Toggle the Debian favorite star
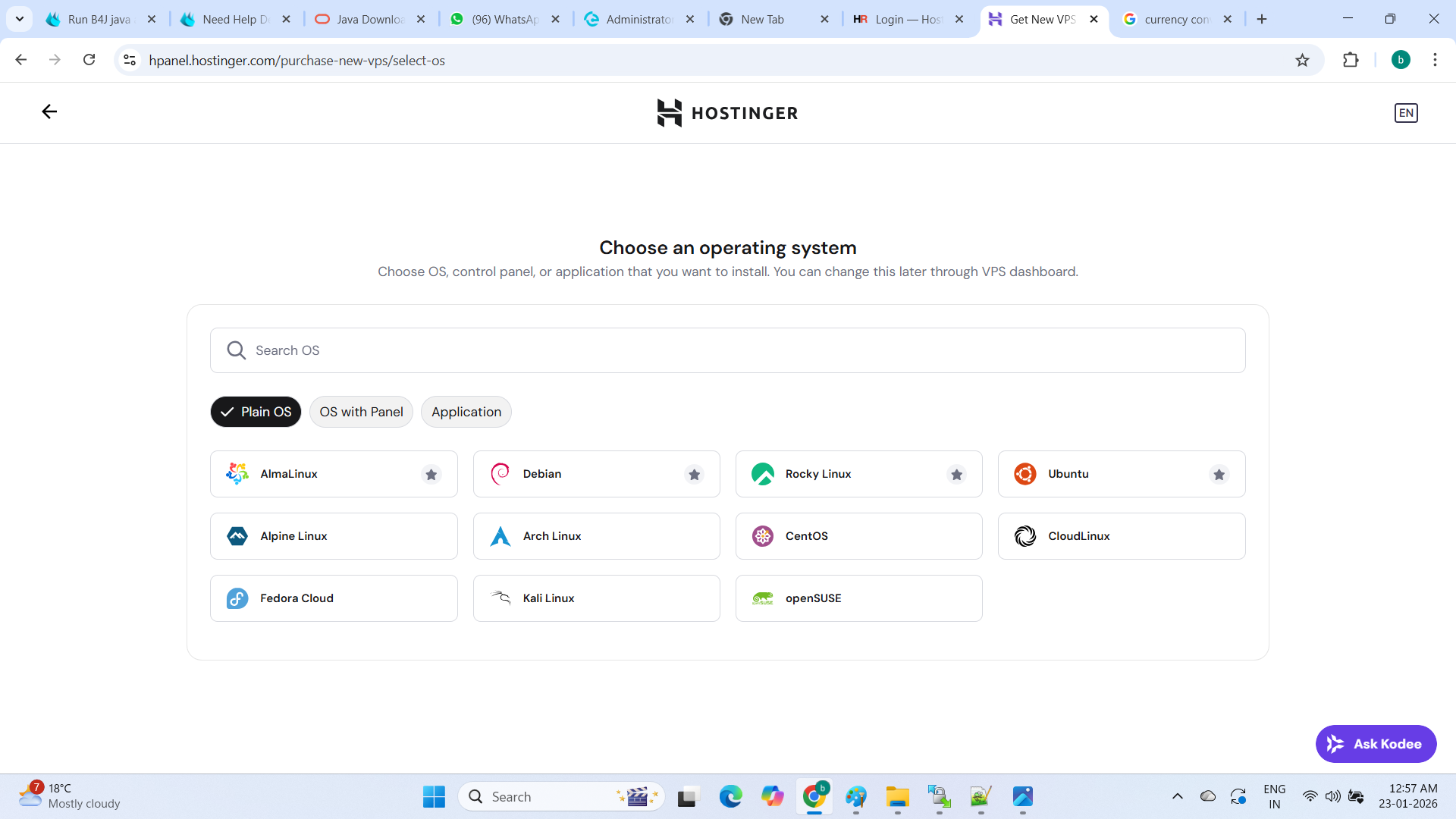The height and width of the screenshot is (819, 1456). point(694,475)
